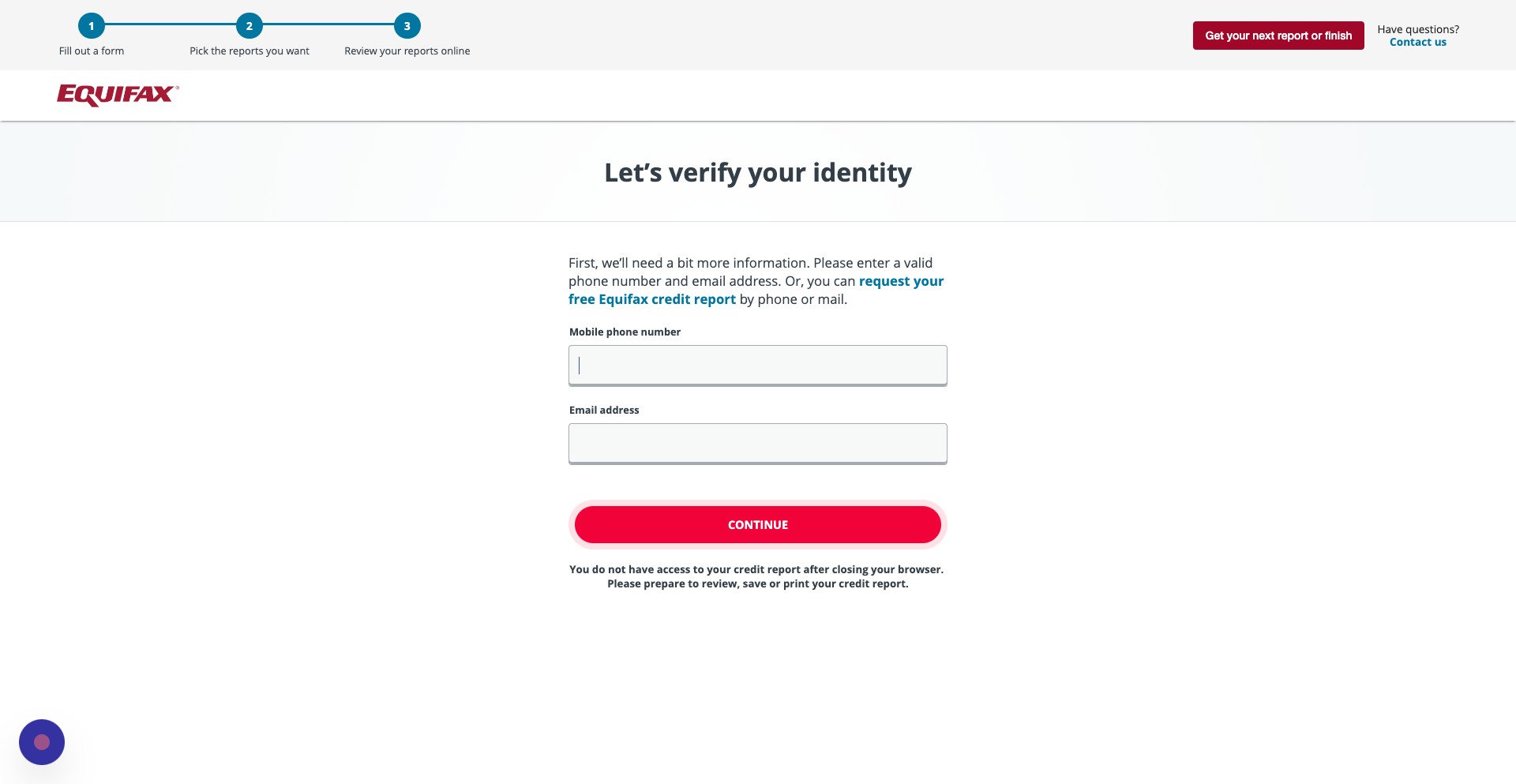This screenshot has width=1516, height=784.
Task: Select the "Pick the reports you want" step label
Action: click(250, 51)
